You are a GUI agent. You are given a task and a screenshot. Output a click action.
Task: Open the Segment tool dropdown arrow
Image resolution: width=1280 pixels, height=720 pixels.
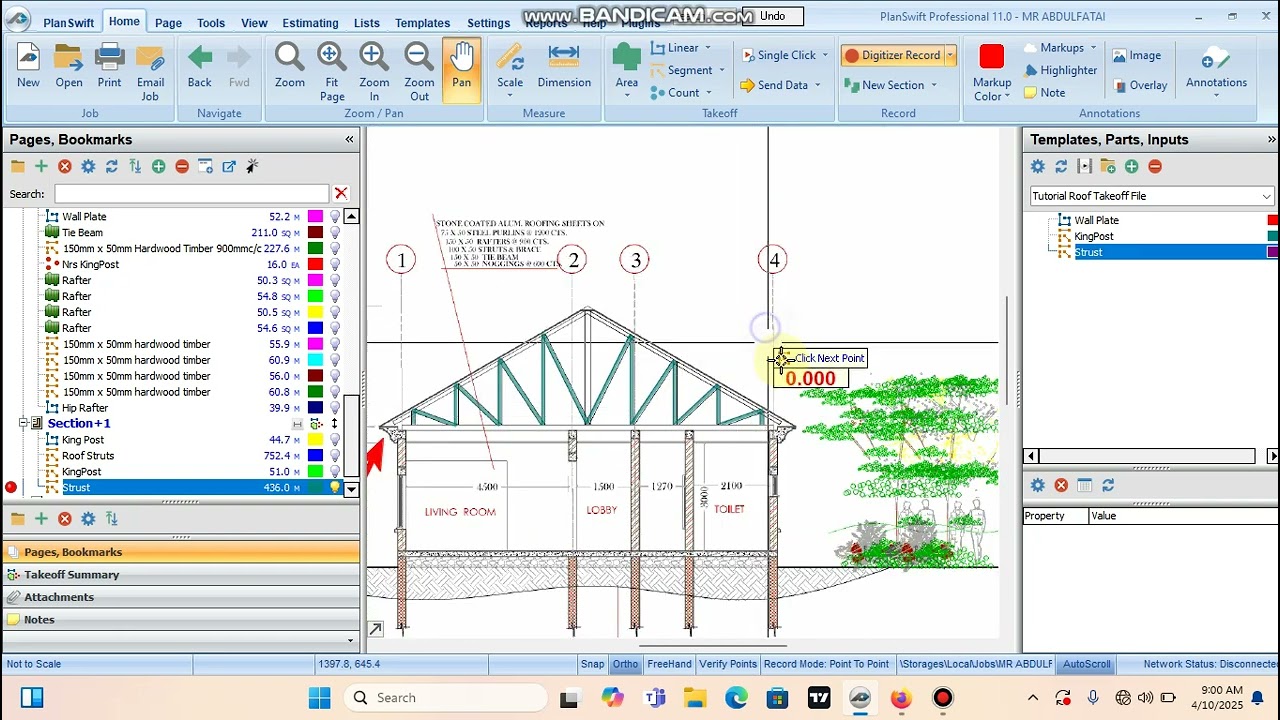(x=721, y=71)
